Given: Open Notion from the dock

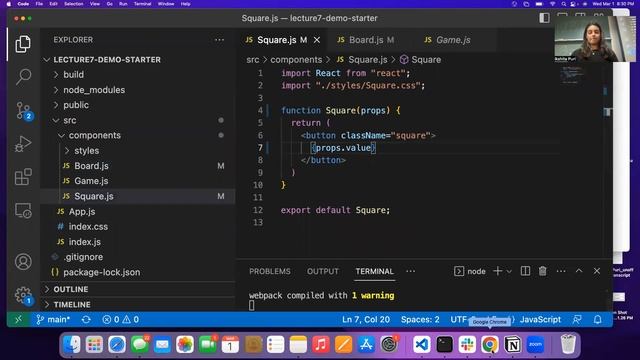Looking at the screenshot, I should pyautogui.click(x=512, y=344).
